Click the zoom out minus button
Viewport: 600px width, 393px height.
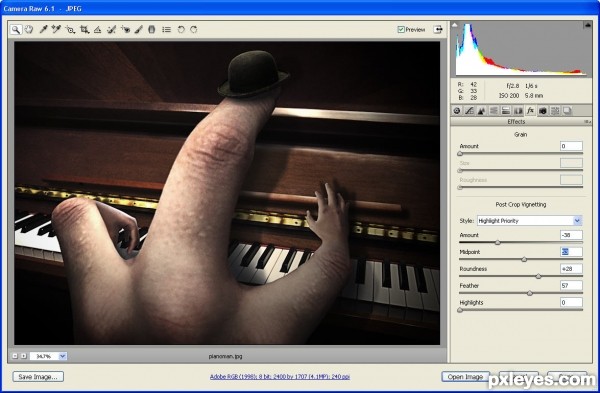pyautogui.click(x=15, y=356)
